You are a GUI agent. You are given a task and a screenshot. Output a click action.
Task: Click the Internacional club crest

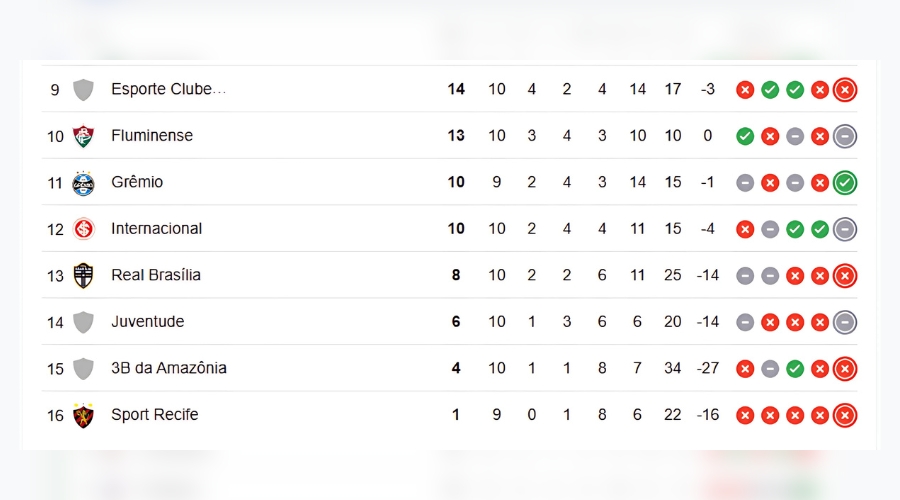84,229
